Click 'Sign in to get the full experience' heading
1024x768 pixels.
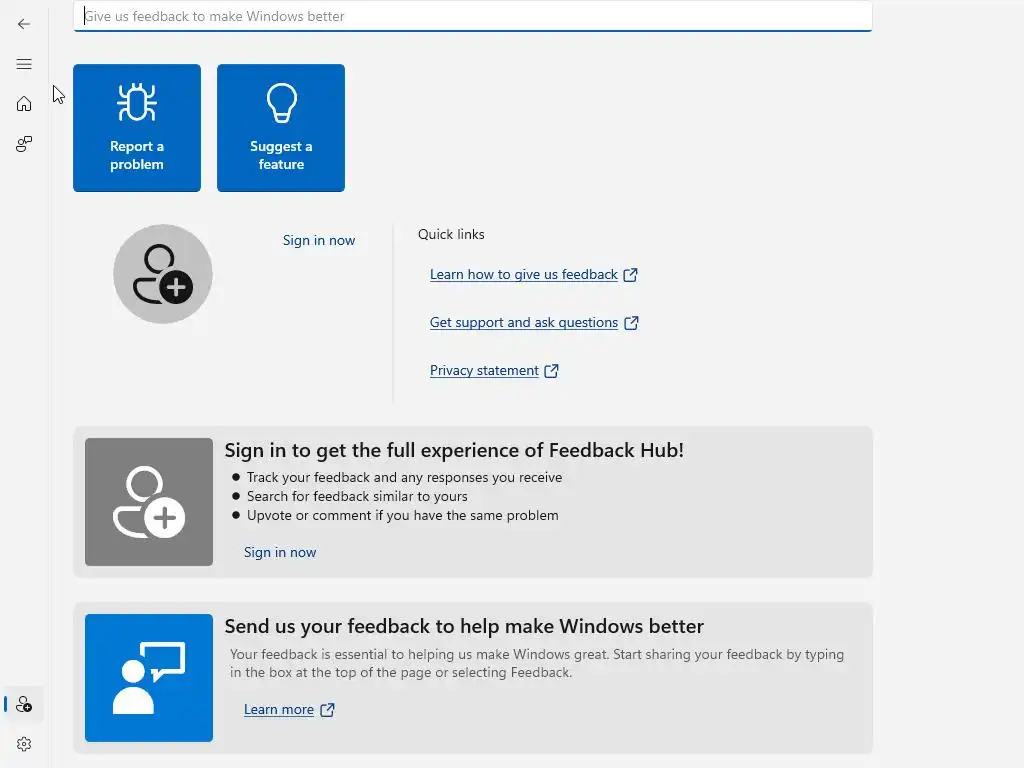454,450
